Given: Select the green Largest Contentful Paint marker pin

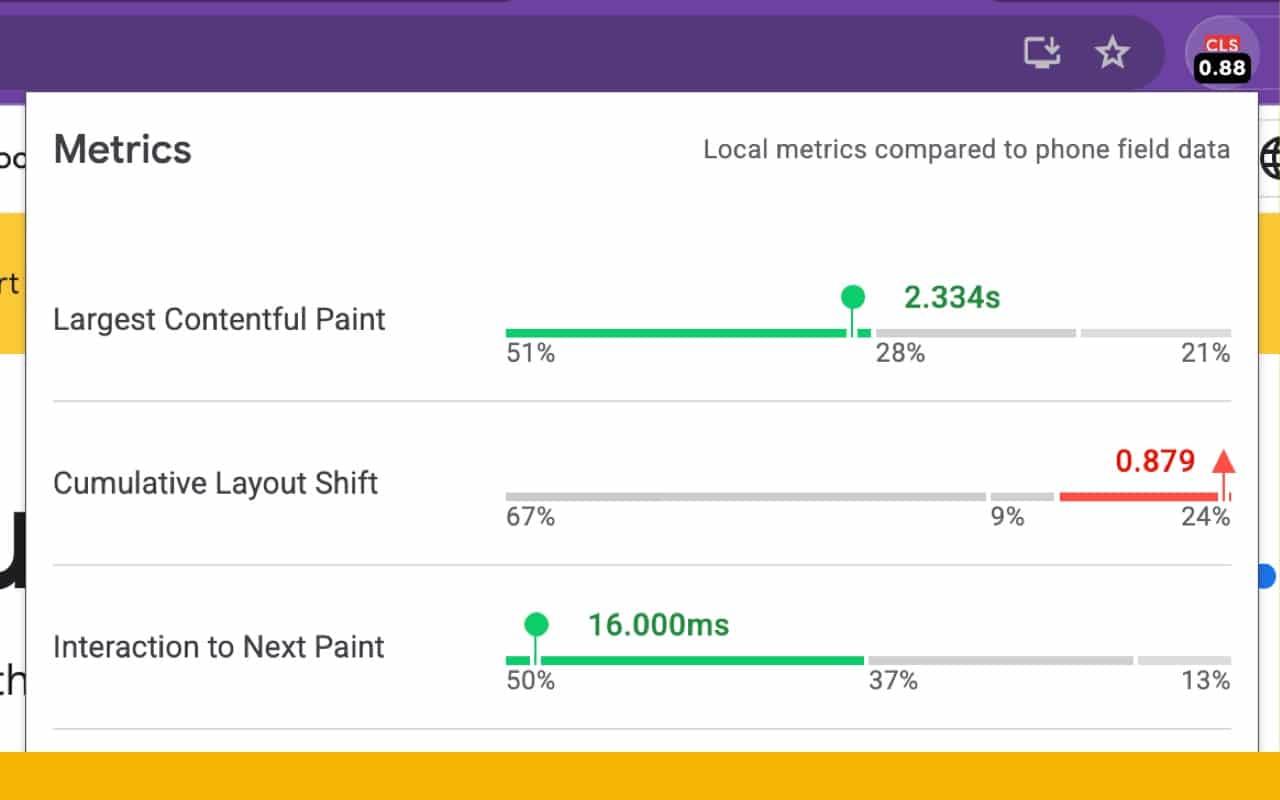Looking at the screenshot, I should click(x=852, y=297).
